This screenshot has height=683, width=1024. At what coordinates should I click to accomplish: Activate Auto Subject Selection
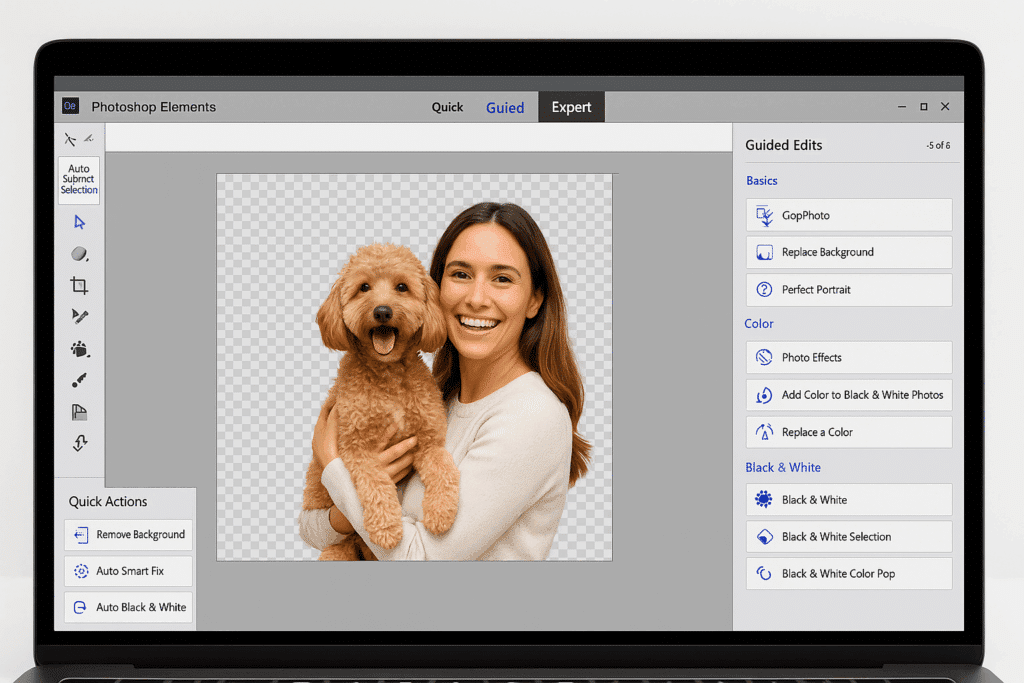pos(79,180)
